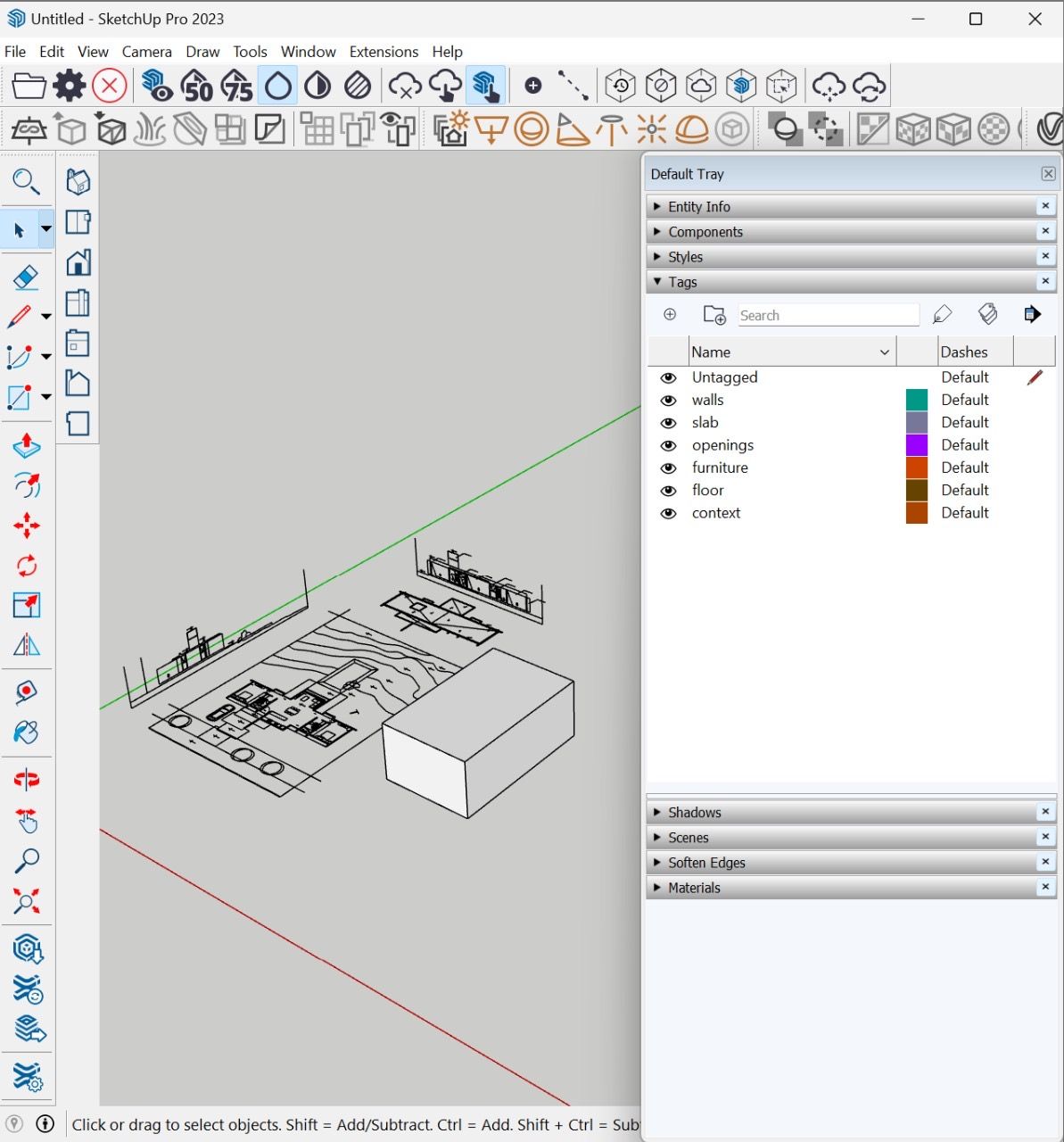Screen dimensions: 1064x1142
Task: Hide the furniture tag
Action: (x=668, y=468)
